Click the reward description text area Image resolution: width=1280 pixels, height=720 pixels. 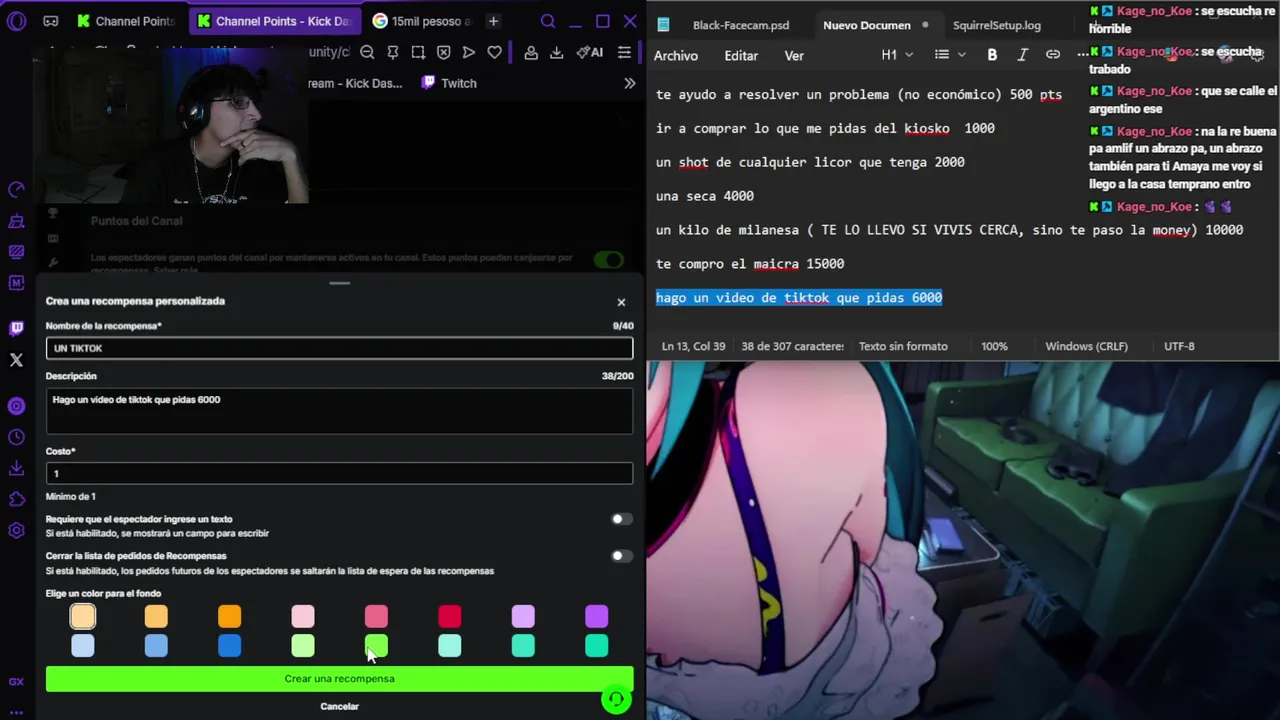tap(339, 411)
